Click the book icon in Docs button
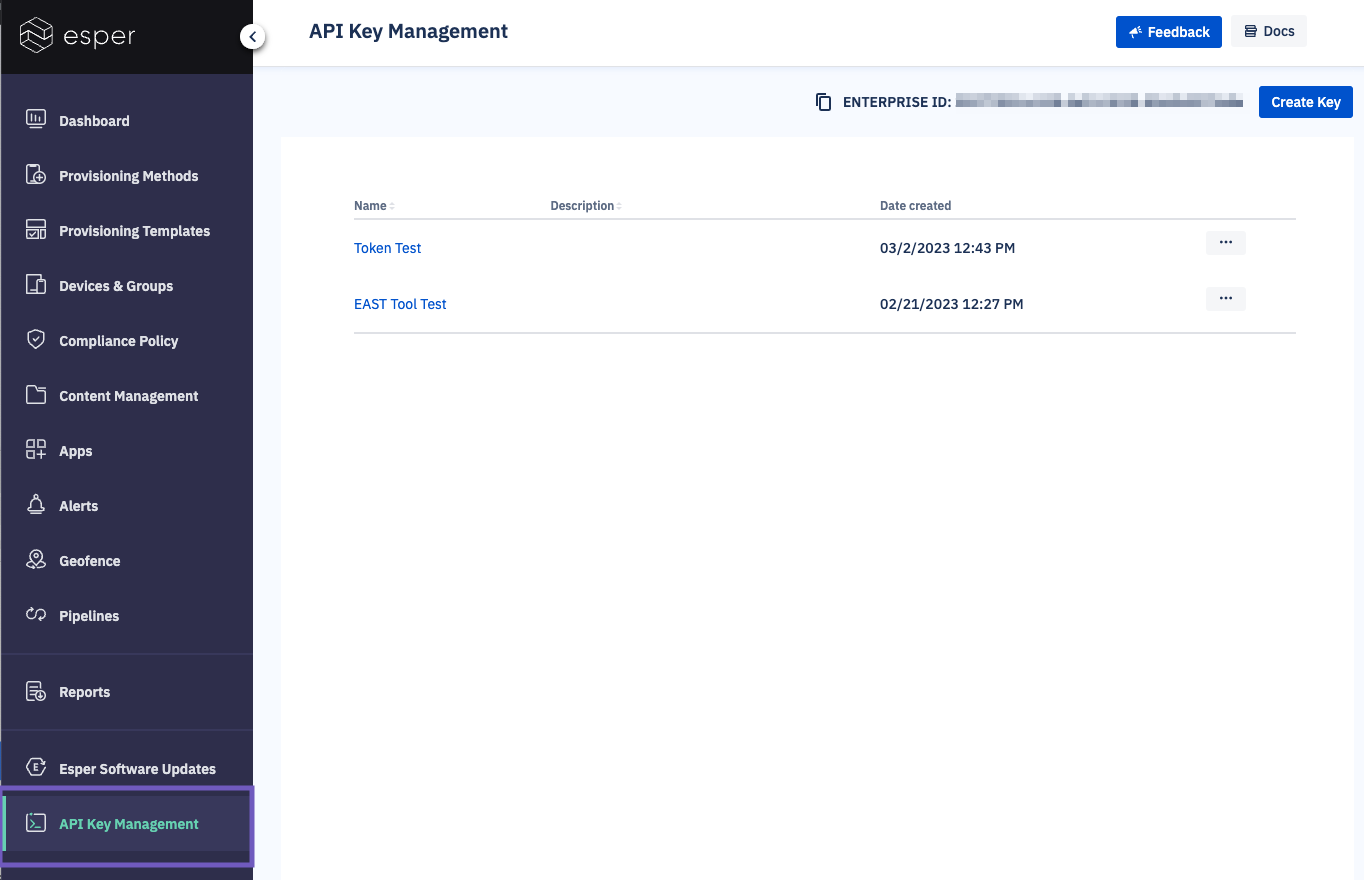The width and height of the screenshot is (1364, 880). (1250, 32)
